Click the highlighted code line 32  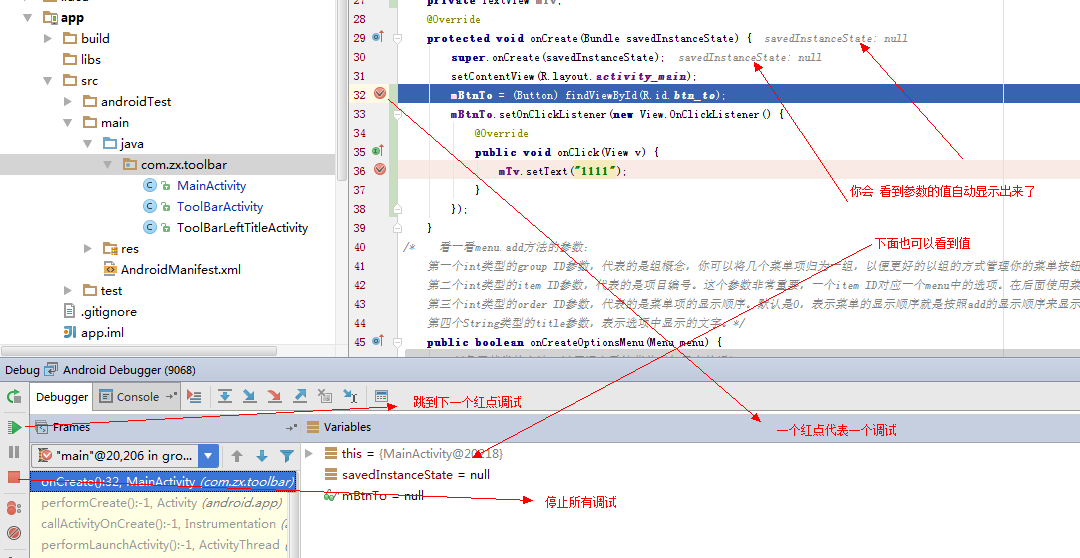tap(738, 94)
